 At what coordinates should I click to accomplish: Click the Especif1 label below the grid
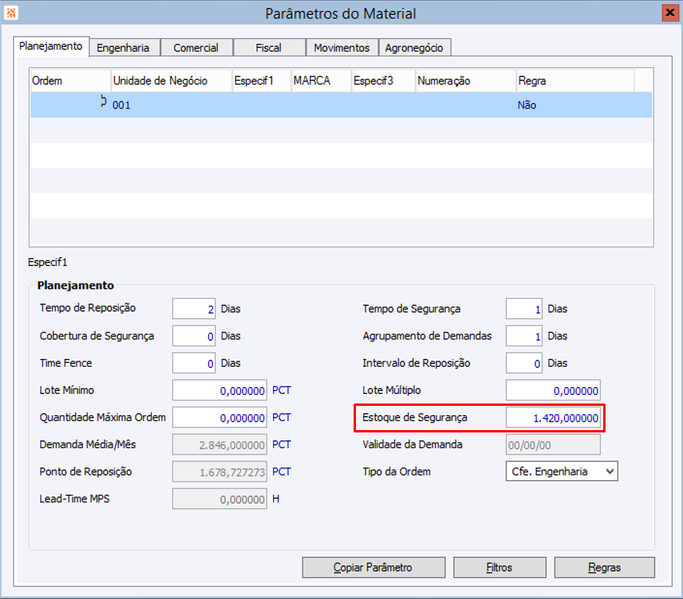click(47, 262)
